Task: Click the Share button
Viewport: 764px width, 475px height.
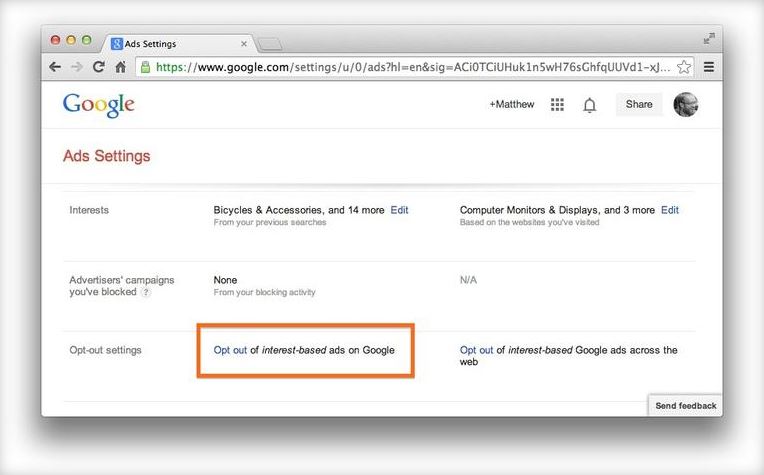Action: point(639,104)
